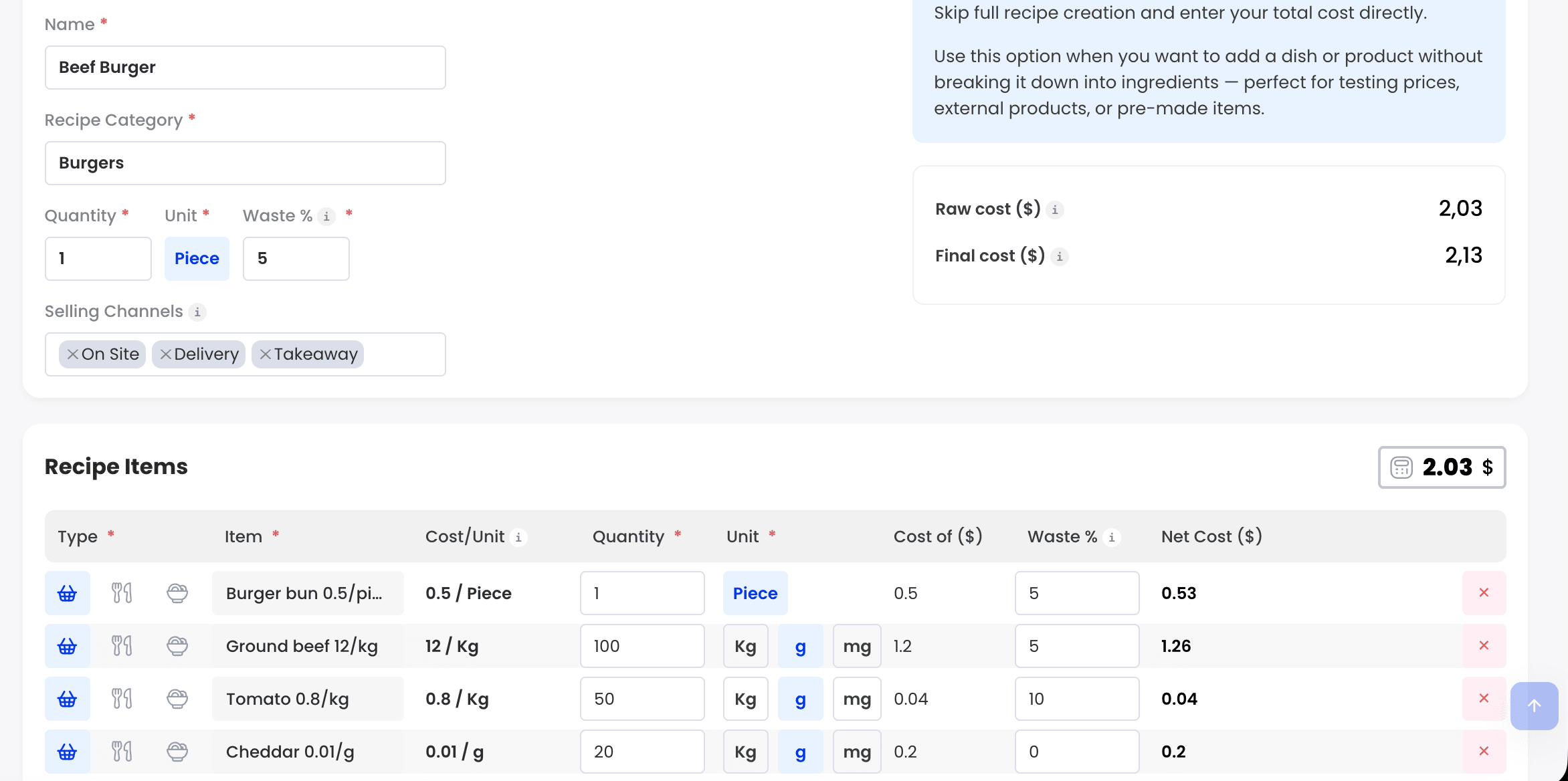Edit Ground beef quantity 100 field
Viewport: 1568px width, 781px height.
(x=642, y=646)
